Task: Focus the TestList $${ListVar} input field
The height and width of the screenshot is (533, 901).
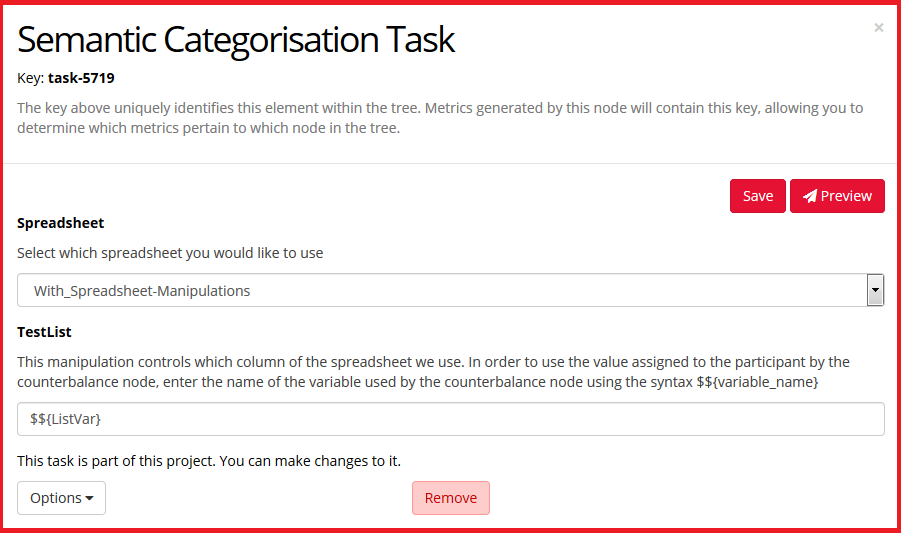Action: [x=450, y=419]
